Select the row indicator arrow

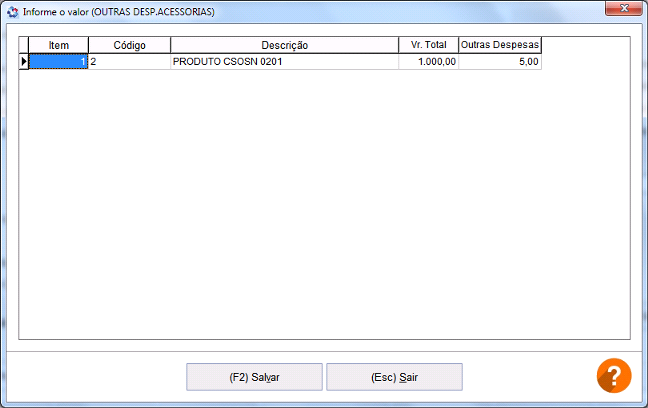[24, 62]
